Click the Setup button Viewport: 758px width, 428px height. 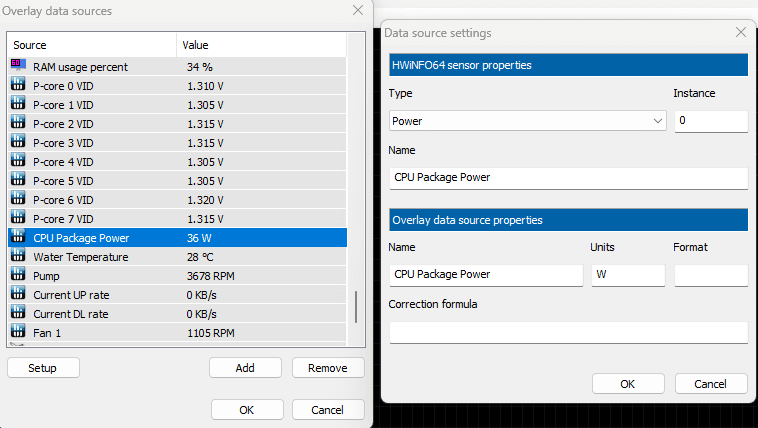43,368
